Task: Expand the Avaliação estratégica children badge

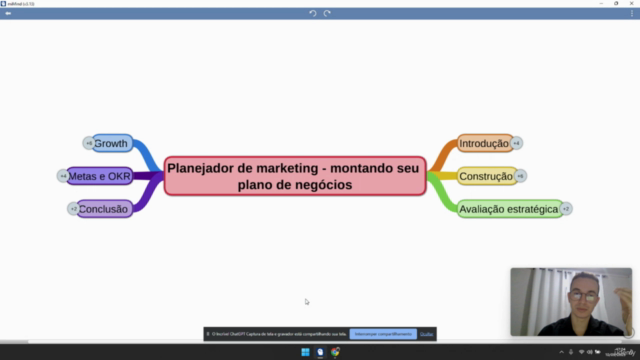Action: (566, 209)
